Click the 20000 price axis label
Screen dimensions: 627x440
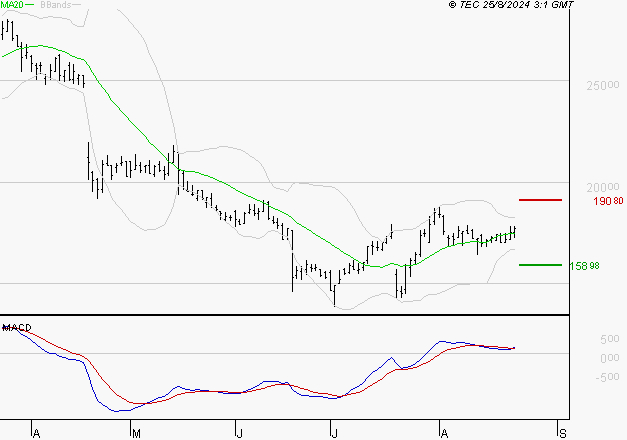(603, 187)
